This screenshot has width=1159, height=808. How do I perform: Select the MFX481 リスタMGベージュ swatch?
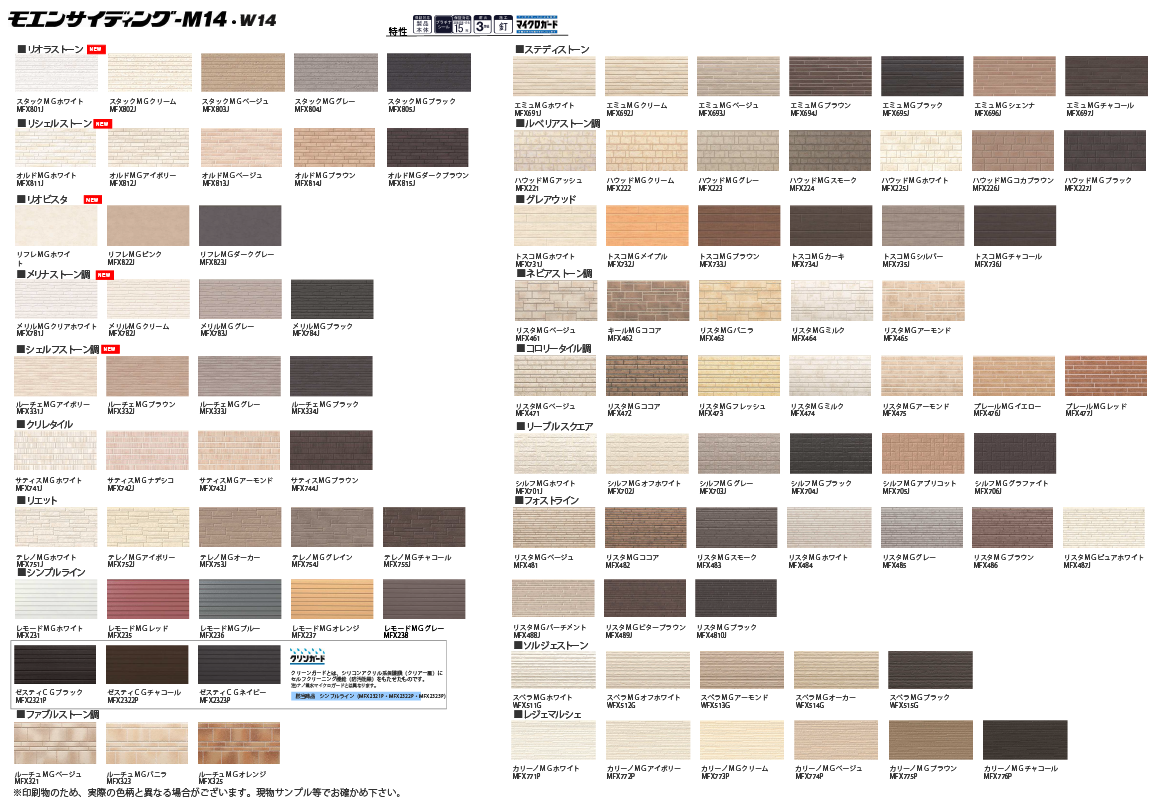554,527
